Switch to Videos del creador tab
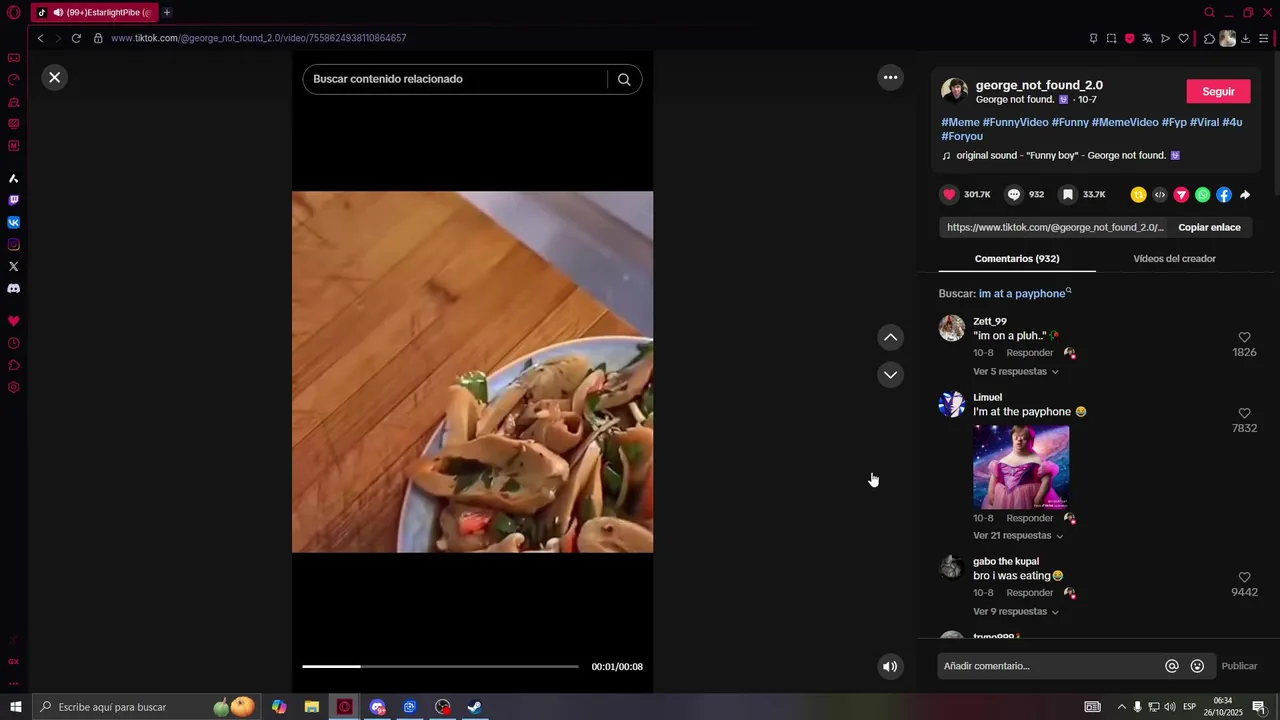 (1174, 258)
